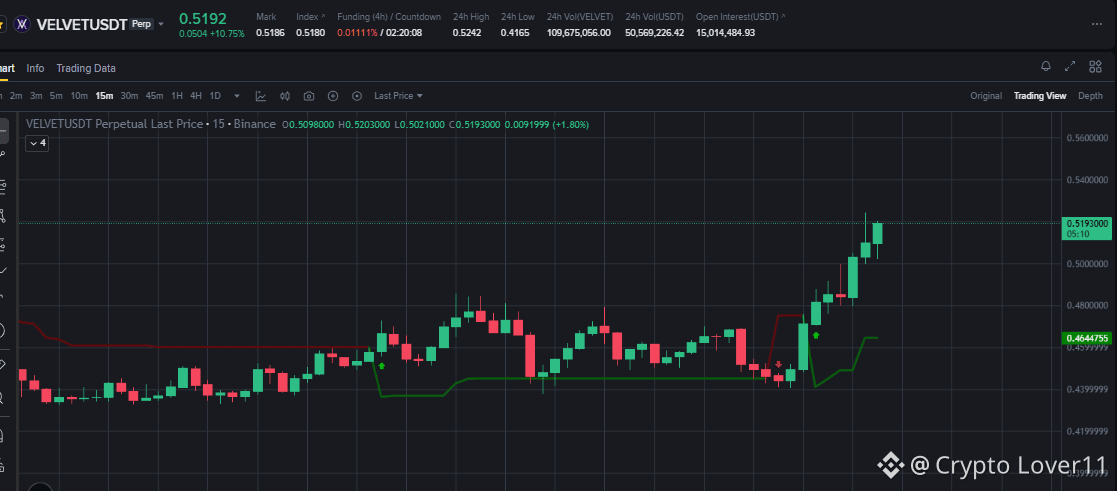1117x491 pixels.
Task: Switch to the Info tab
Action: click(x=35, y=68)
